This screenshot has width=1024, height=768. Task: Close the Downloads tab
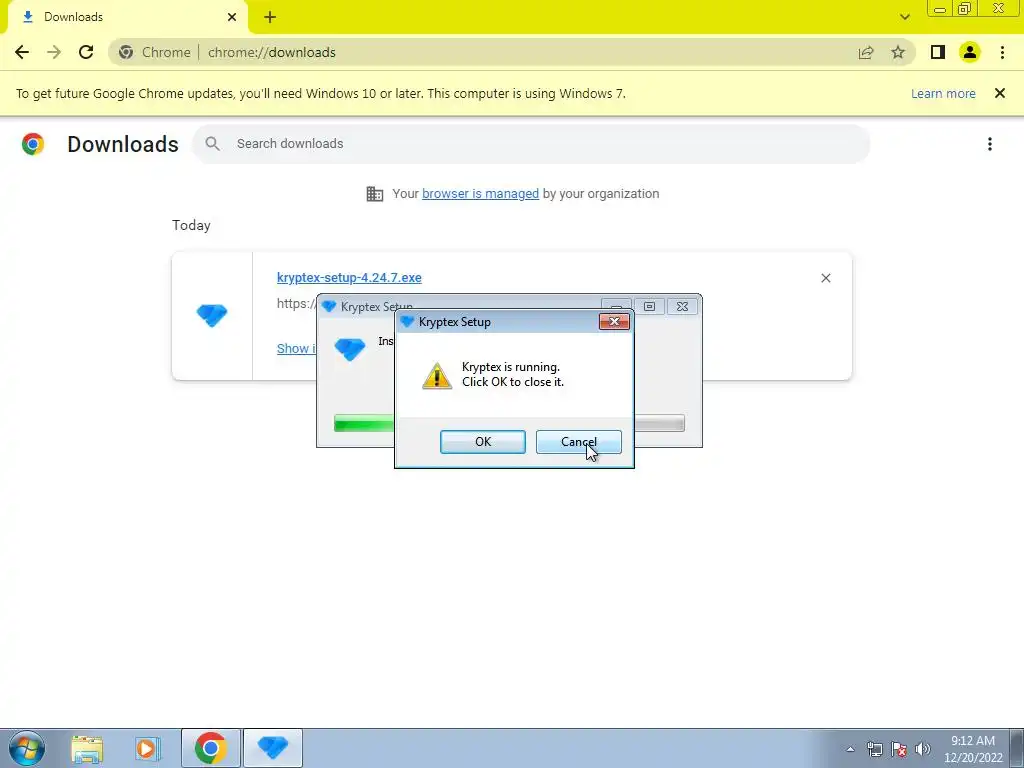click(232, 17)
